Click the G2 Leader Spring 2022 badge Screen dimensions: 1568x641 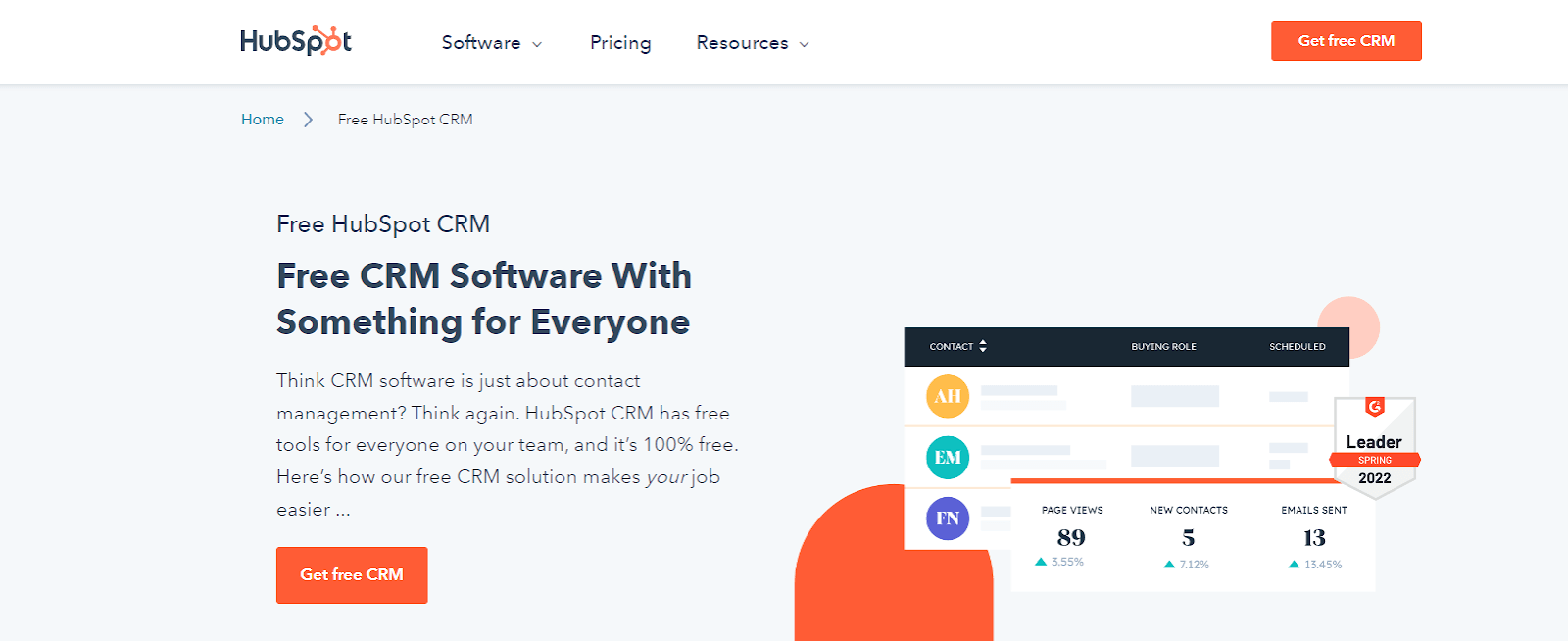pyautogui.click(x=1375, y=447)
